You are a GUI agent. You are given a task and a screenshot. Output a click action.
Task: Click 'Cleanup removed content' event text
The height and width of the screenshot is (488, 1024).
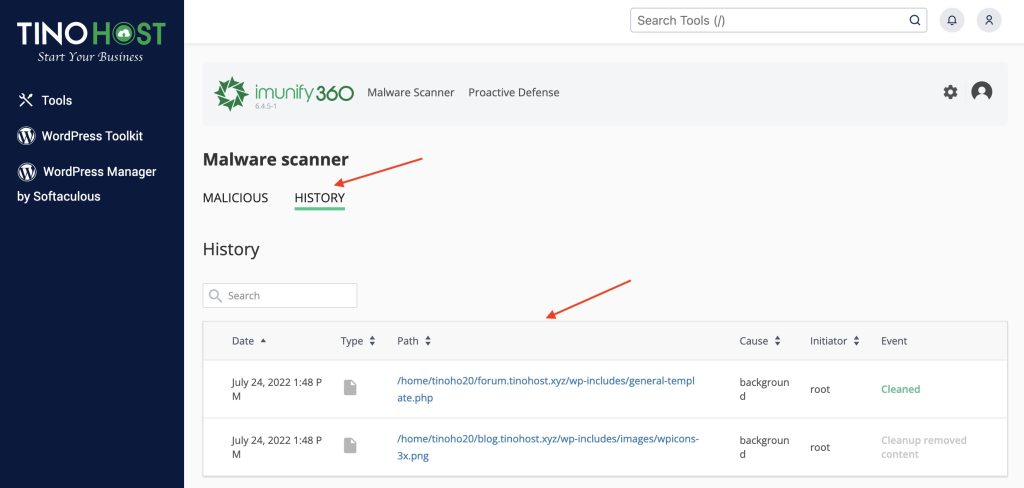923,447
